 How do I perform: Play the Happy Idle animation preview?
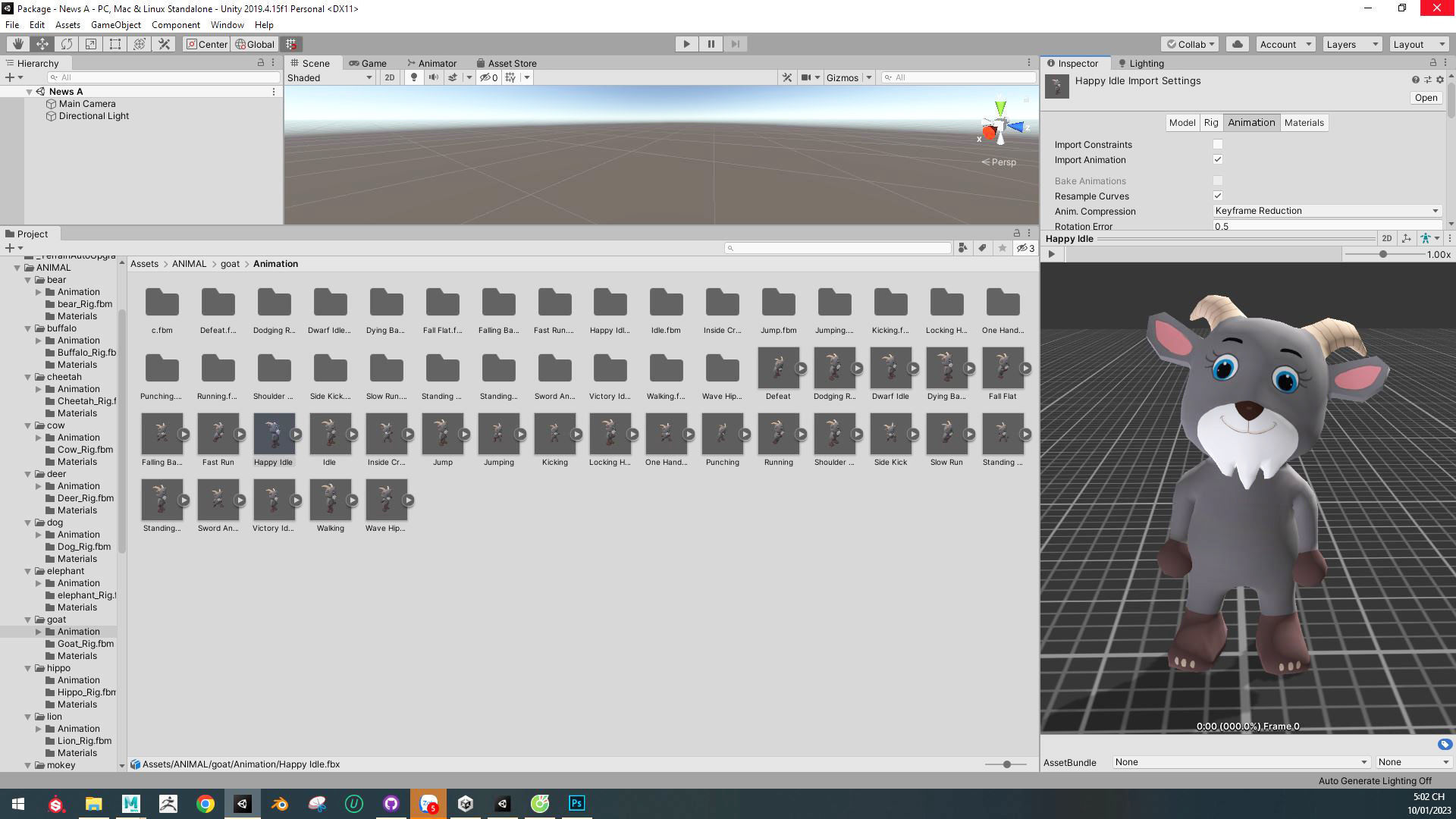coord(1051,254)
